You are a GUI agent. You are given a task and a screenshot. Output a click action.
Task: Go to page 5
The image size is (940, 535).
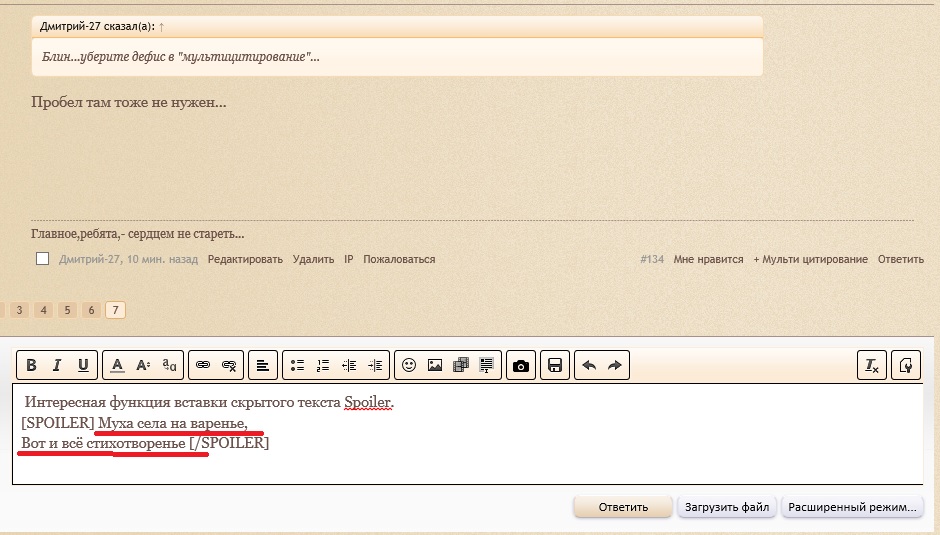click(67, 310)
